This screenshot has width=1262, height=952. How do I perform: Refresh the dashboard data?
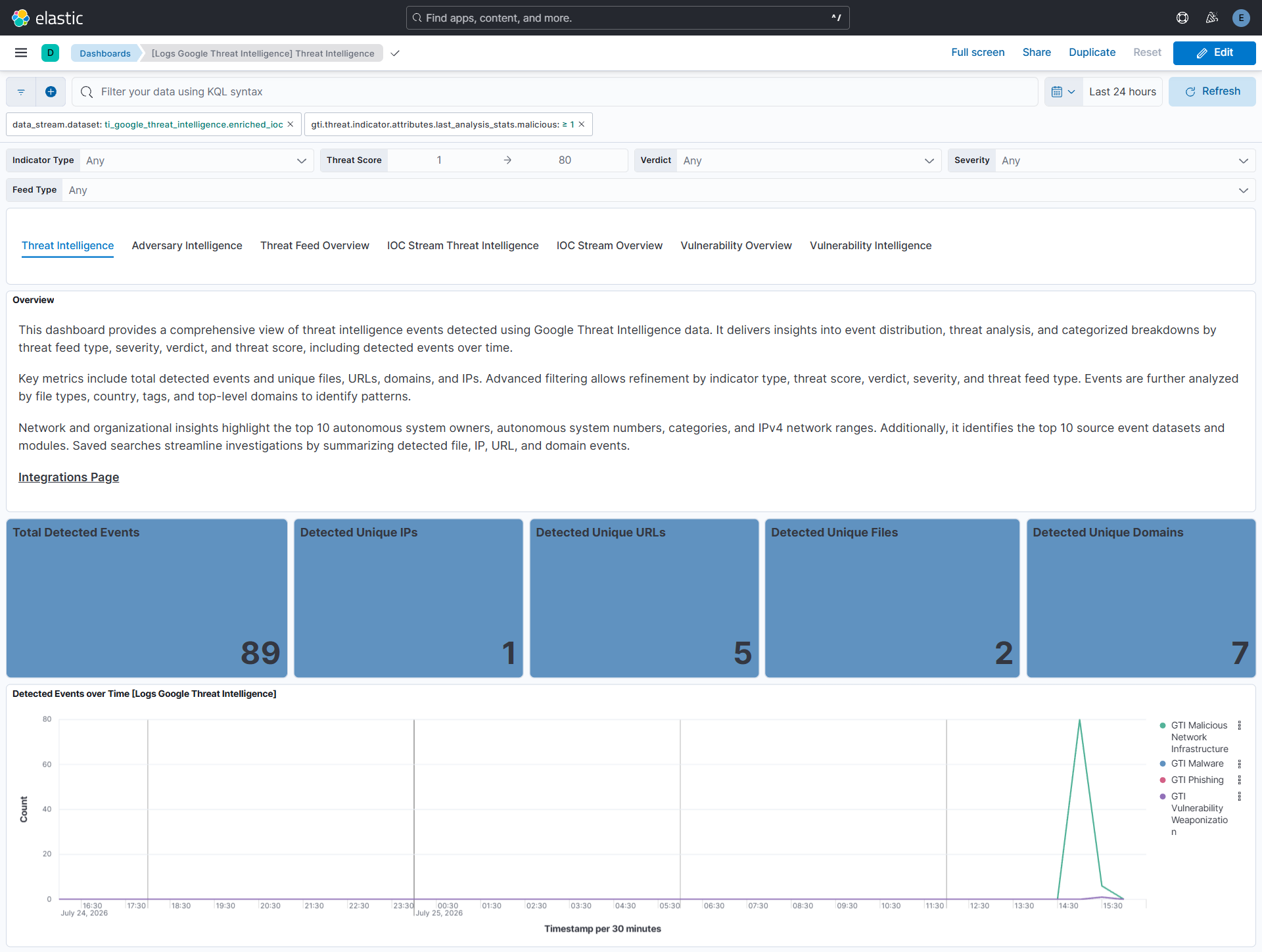(1212, 91)
